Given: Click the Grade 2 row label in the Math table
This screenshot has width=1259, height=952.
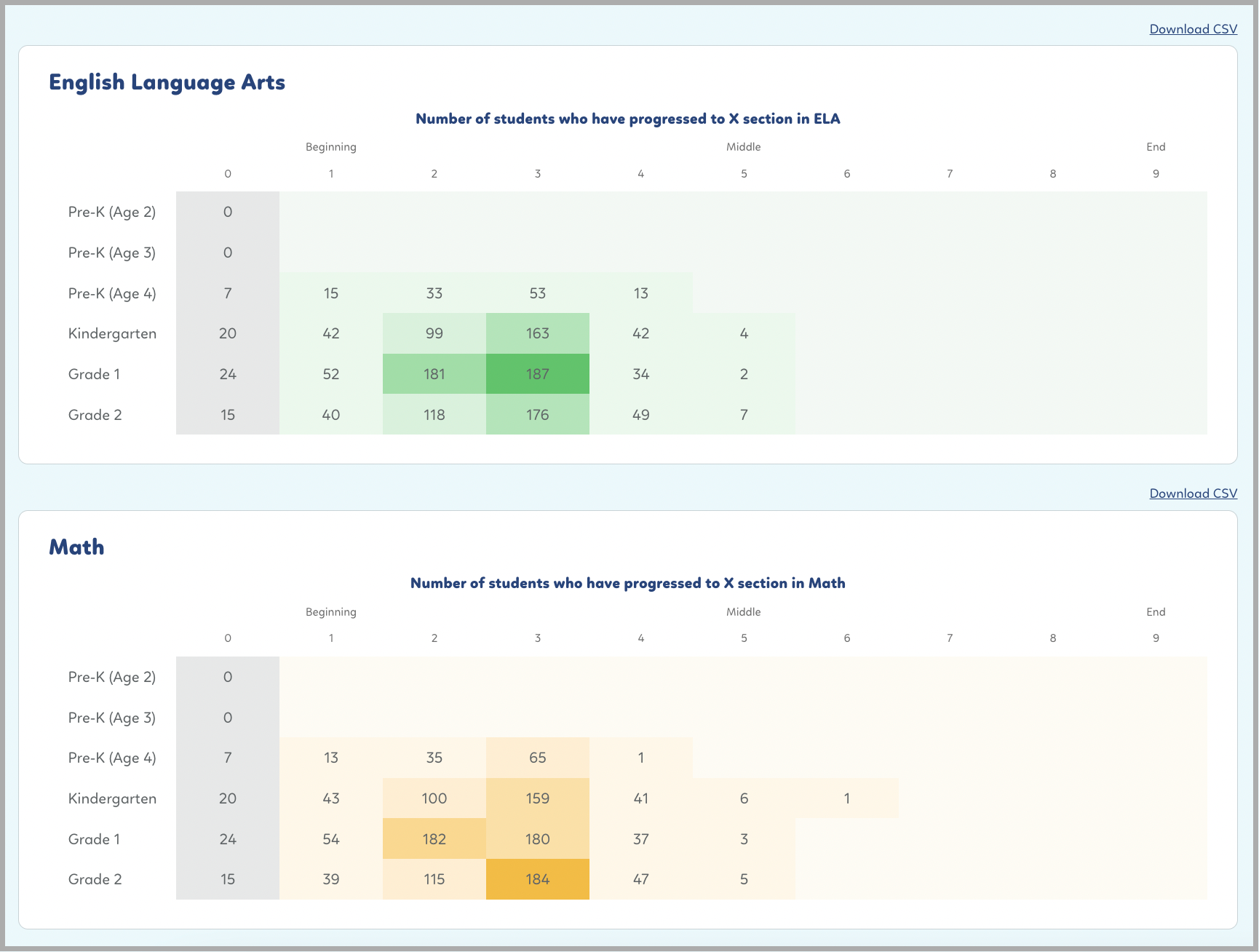Looking at the screenshot, I should click(x=95, y=878).
